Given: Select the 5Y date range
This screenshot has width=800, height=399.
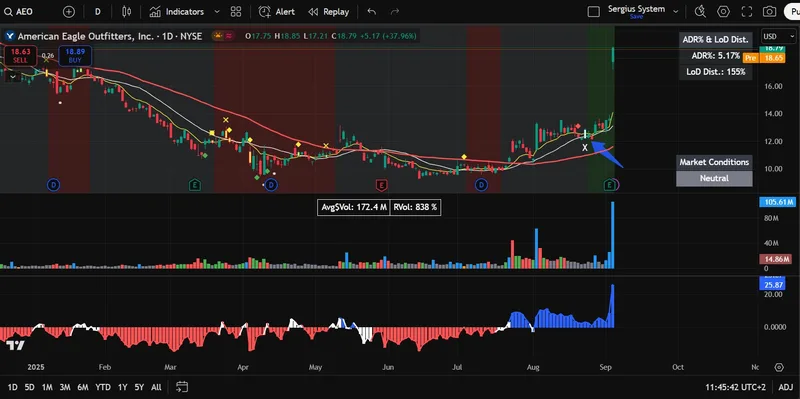Looking at the screenshot, I should pyautogui.click(x=139, y=387).
